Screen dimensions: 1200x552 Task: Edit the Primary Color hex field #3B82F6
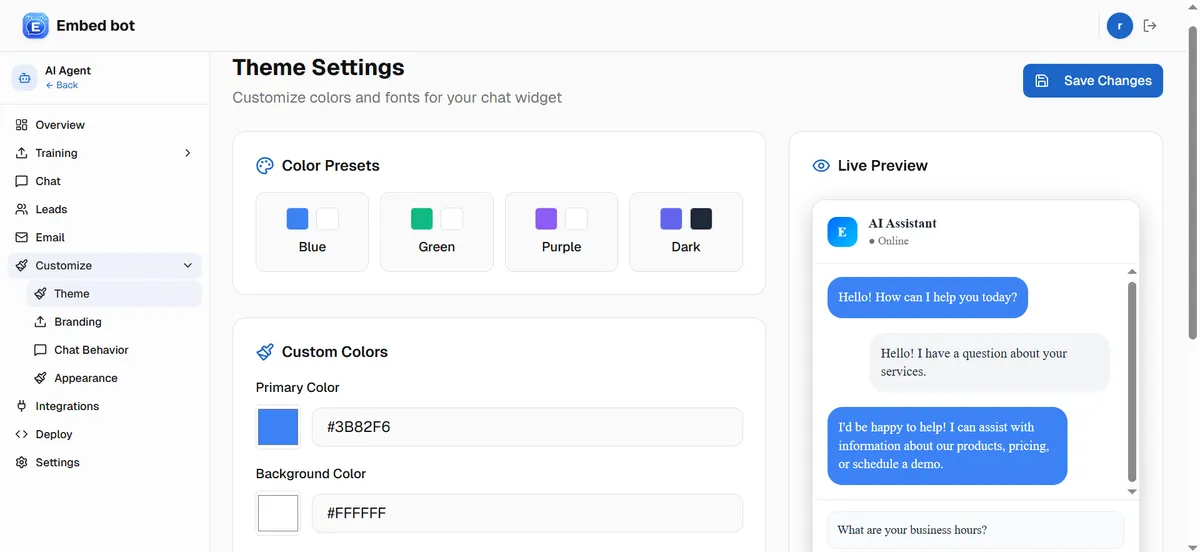[x=527, y=427]
